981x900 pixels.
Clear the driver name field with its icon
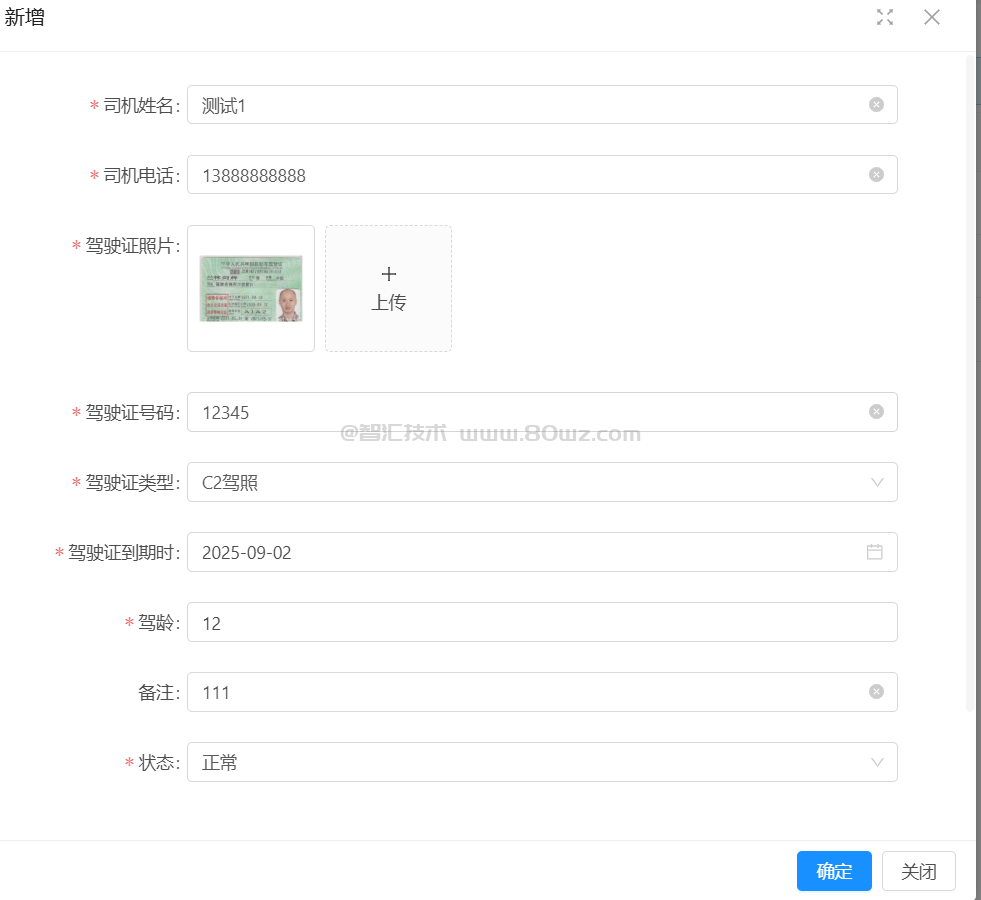pyautogui.click(x=876, y=104)
